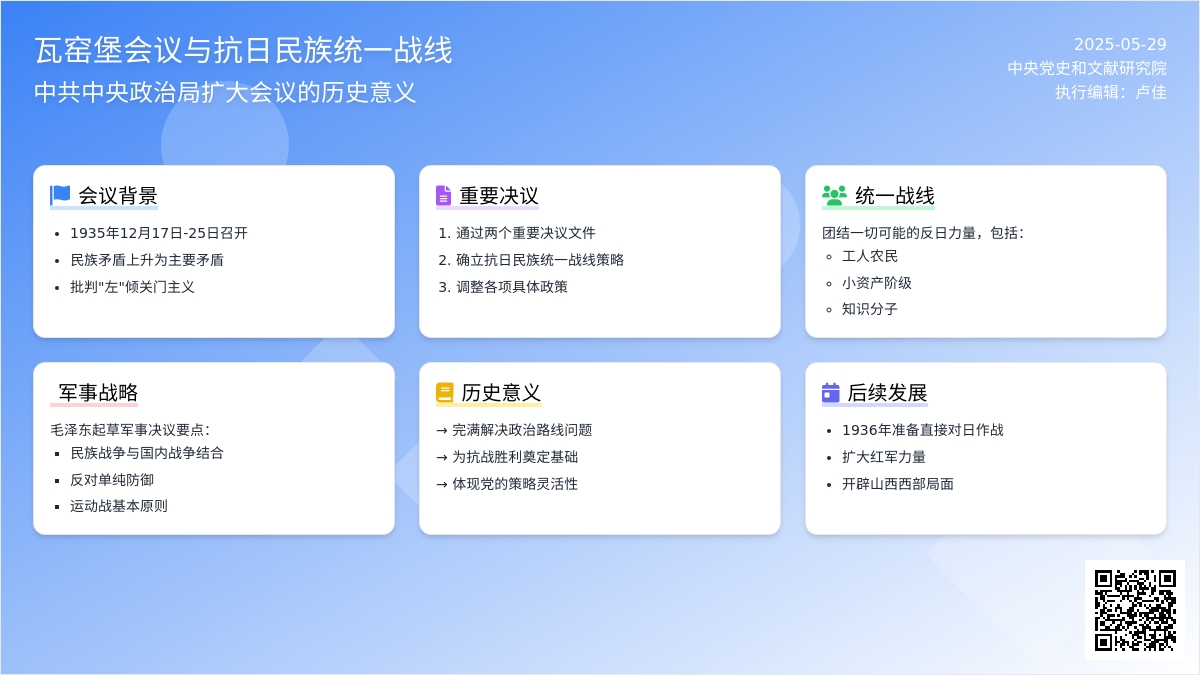The width and height of the screenshot is (1200, 675).
Task: Click list item 通过两个重要决议文件
Action: pos(526,233)
